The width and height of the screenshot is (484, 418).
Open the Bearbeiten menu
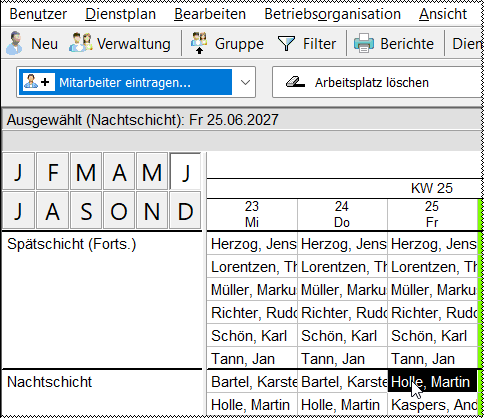[x=210, y=14]
